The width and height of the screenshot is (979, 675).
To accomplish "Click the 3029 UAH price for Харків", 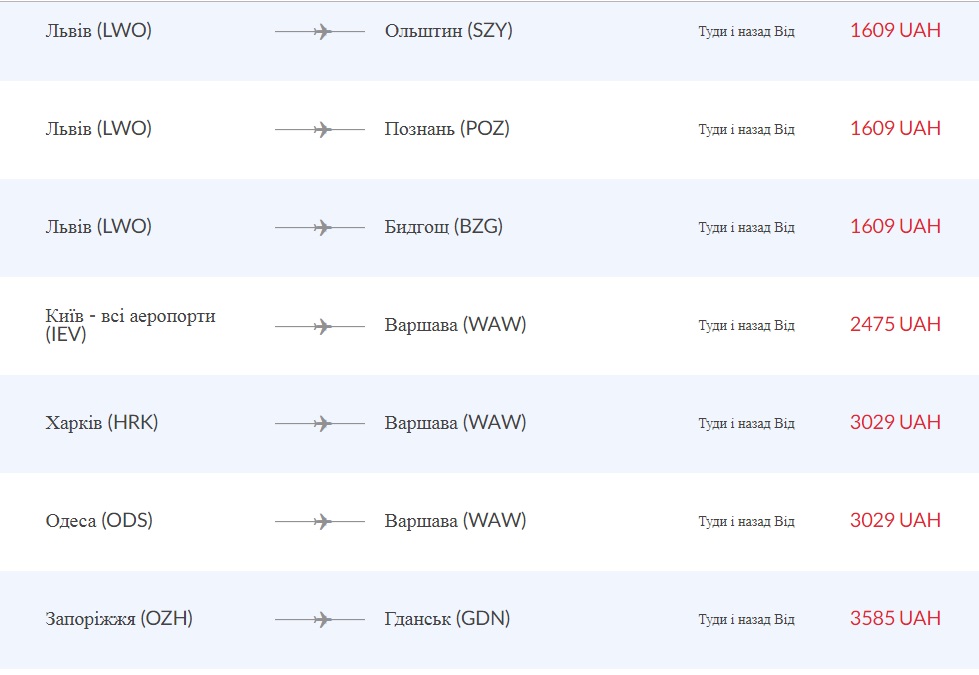I will [895, 422].
